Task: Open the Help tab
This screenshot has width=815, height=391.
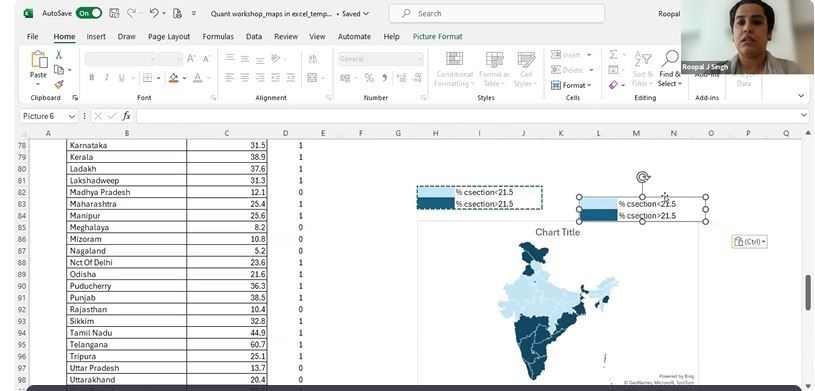Action: point(391,36)
